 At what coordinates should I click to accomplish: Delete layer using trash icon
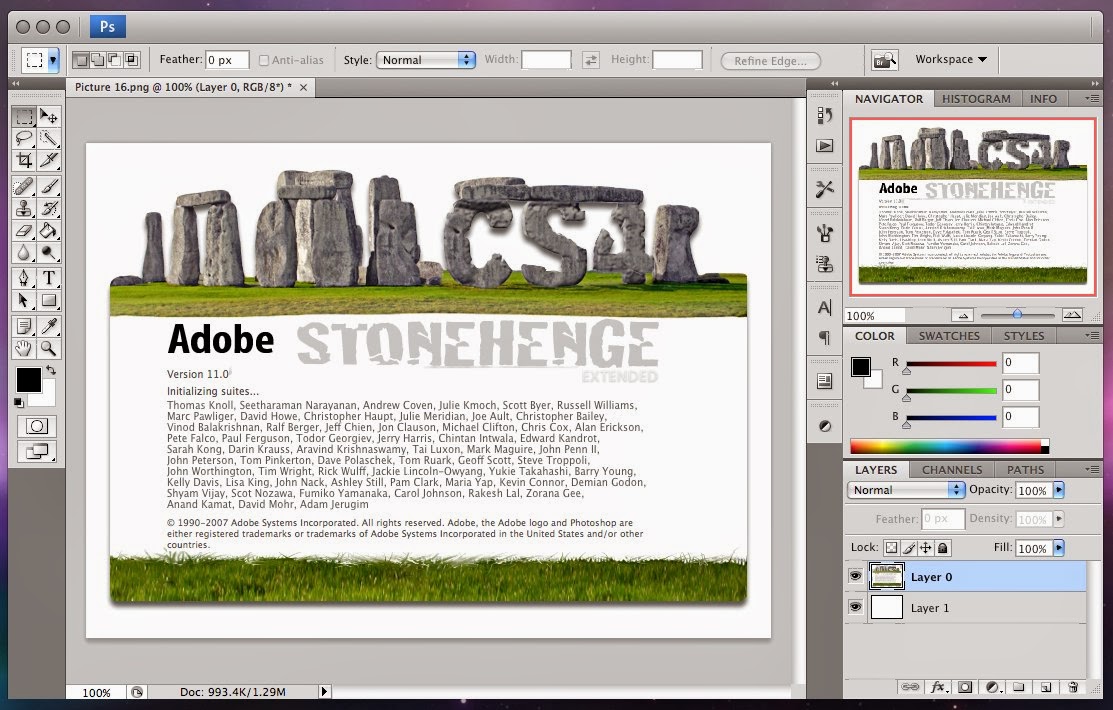[1073, 687]
